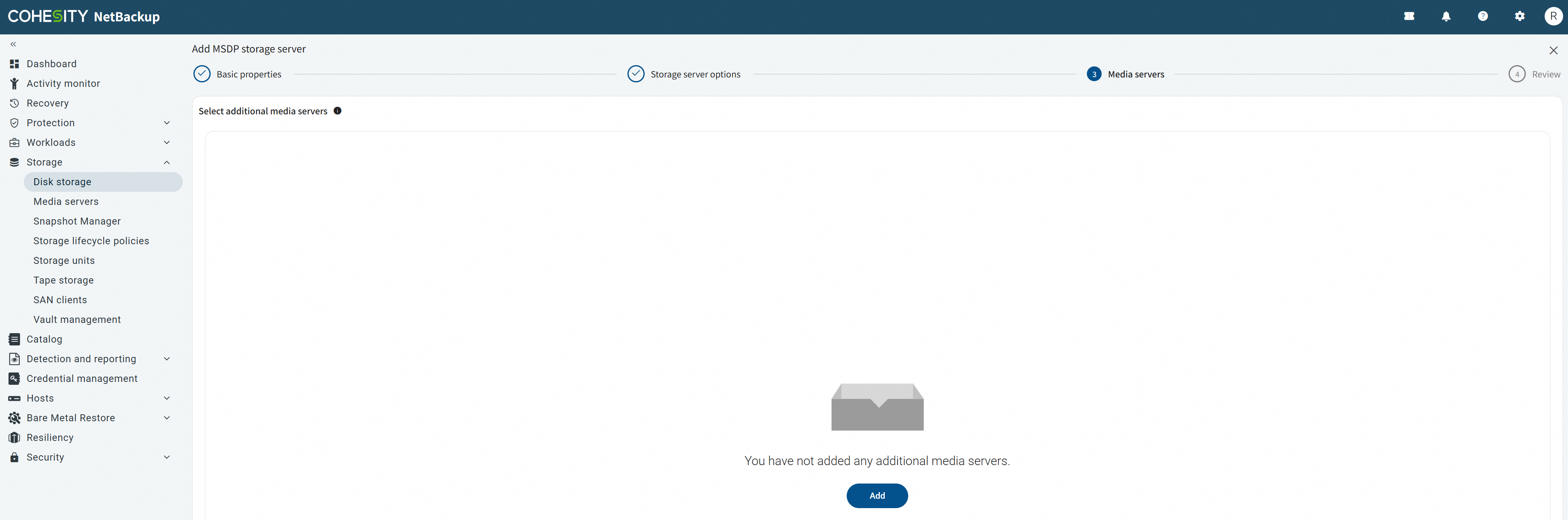This screenshot has width=1568, height=520.
Task: Click the step 4 number circle
Action: [1517, 74]
